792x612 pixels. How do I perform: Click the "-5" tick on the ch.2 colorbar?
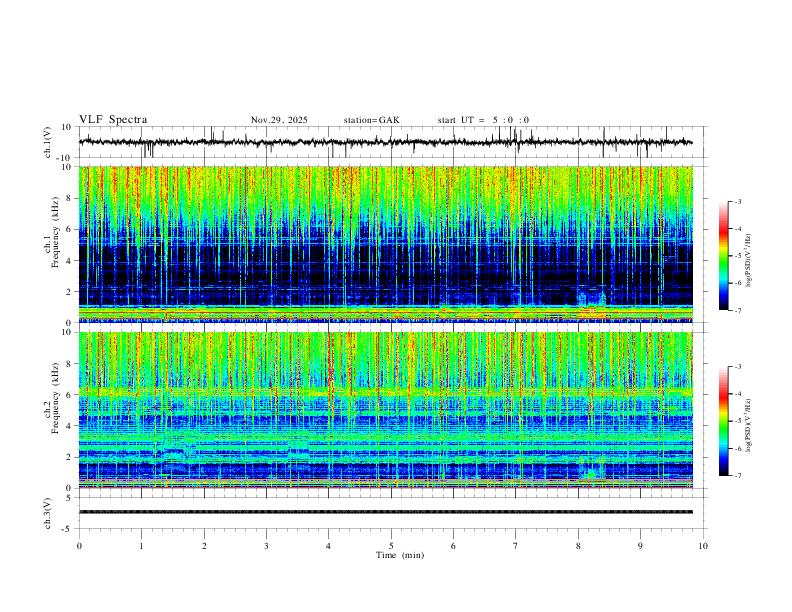pyautogui.click(x=738, y=421)
